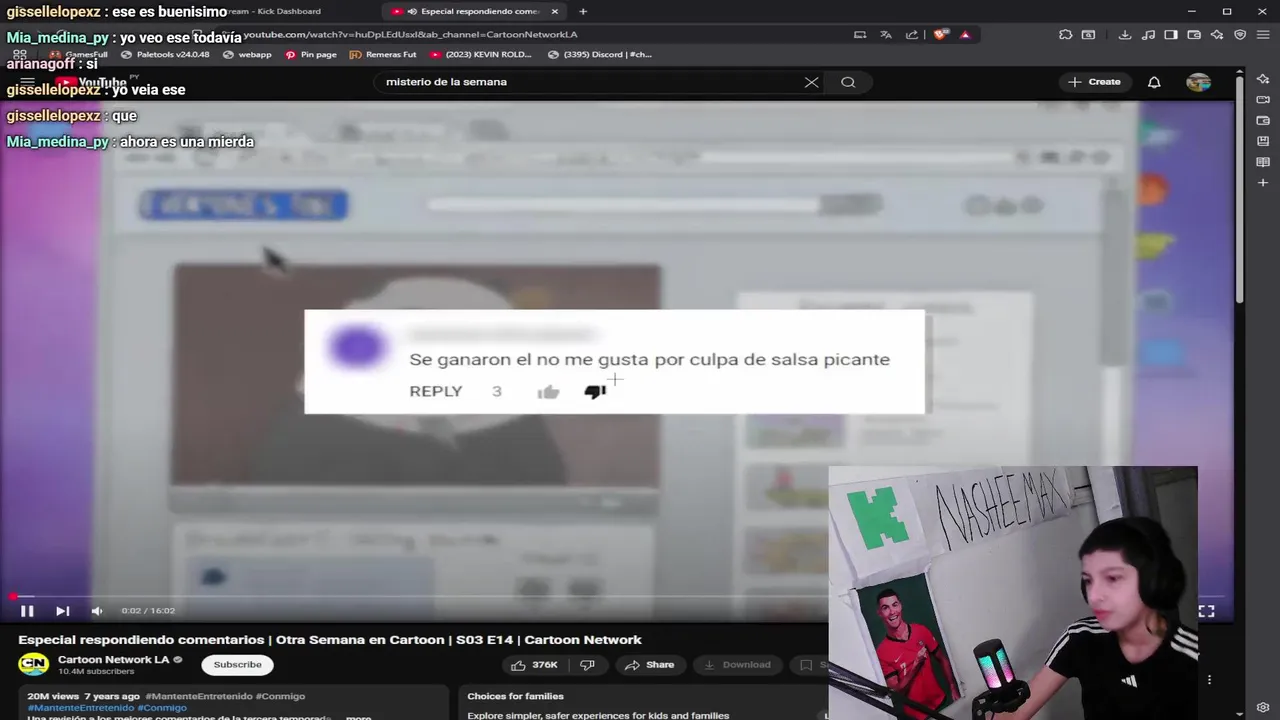Open the Create menu
The height and width of the screenshot is (720, 1280).
coord(1094,82)
